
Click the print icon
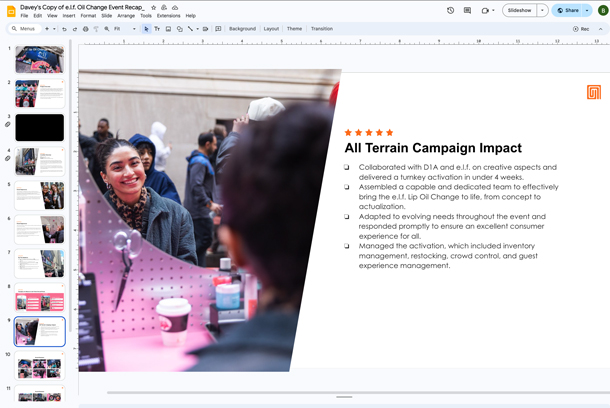pos(86,29)
